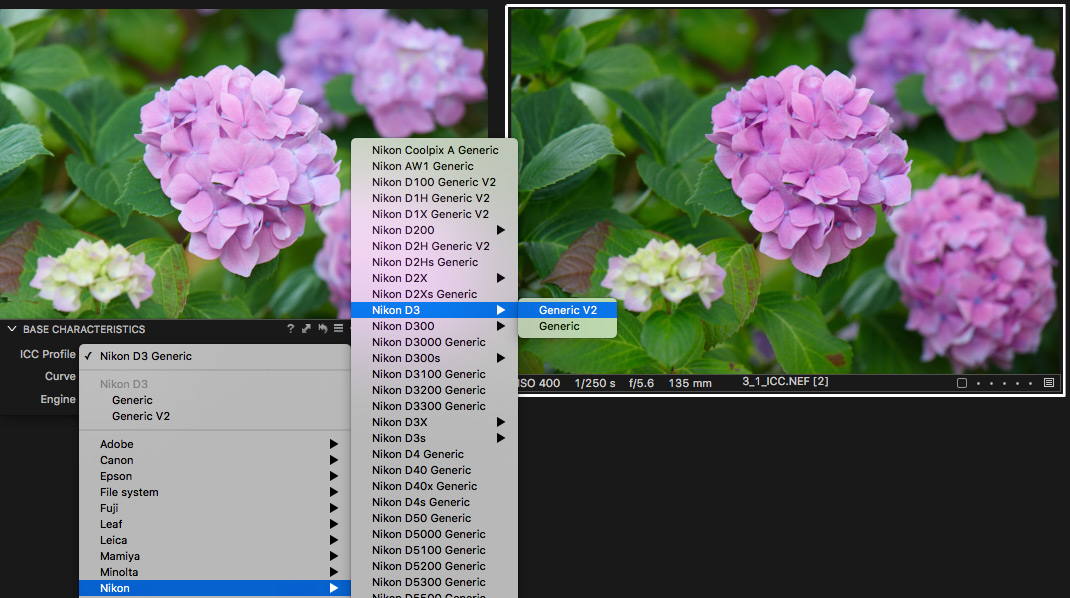Click the 1/250 s shutter speed value
Image resolution: width=1070 pixels, height=598 pixels.
595,384
